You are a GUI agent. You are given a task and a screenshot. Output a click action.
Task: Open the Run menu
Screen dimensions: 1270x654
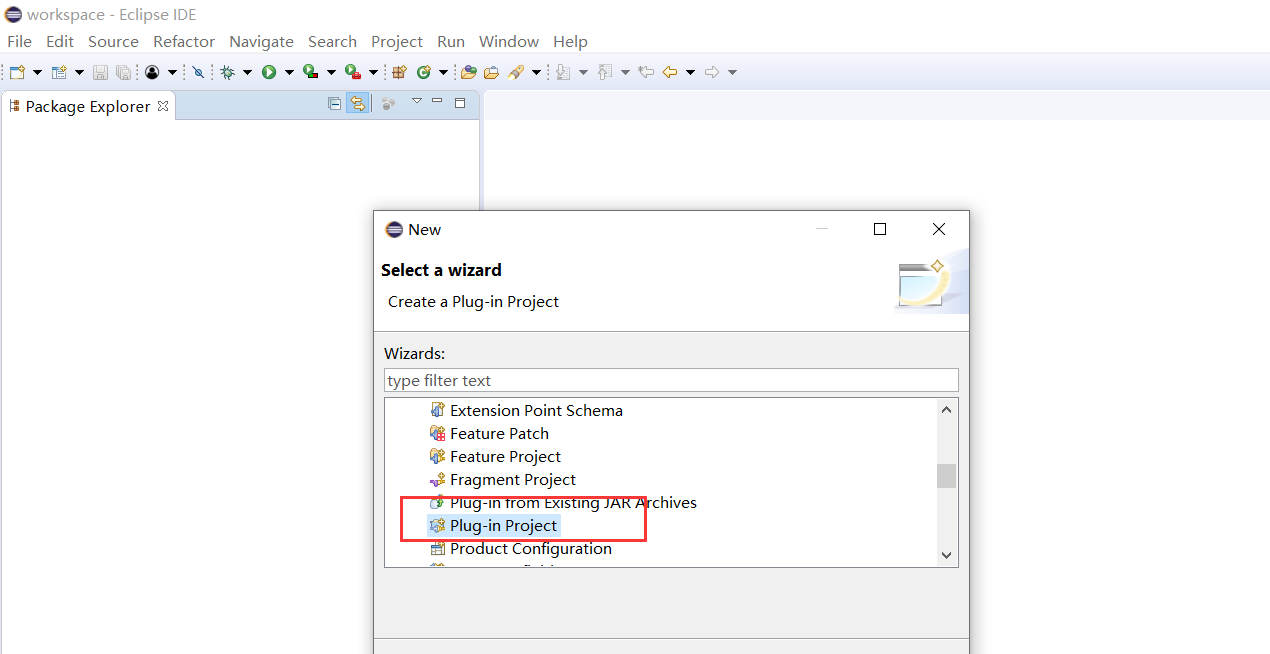coord(451,41)
